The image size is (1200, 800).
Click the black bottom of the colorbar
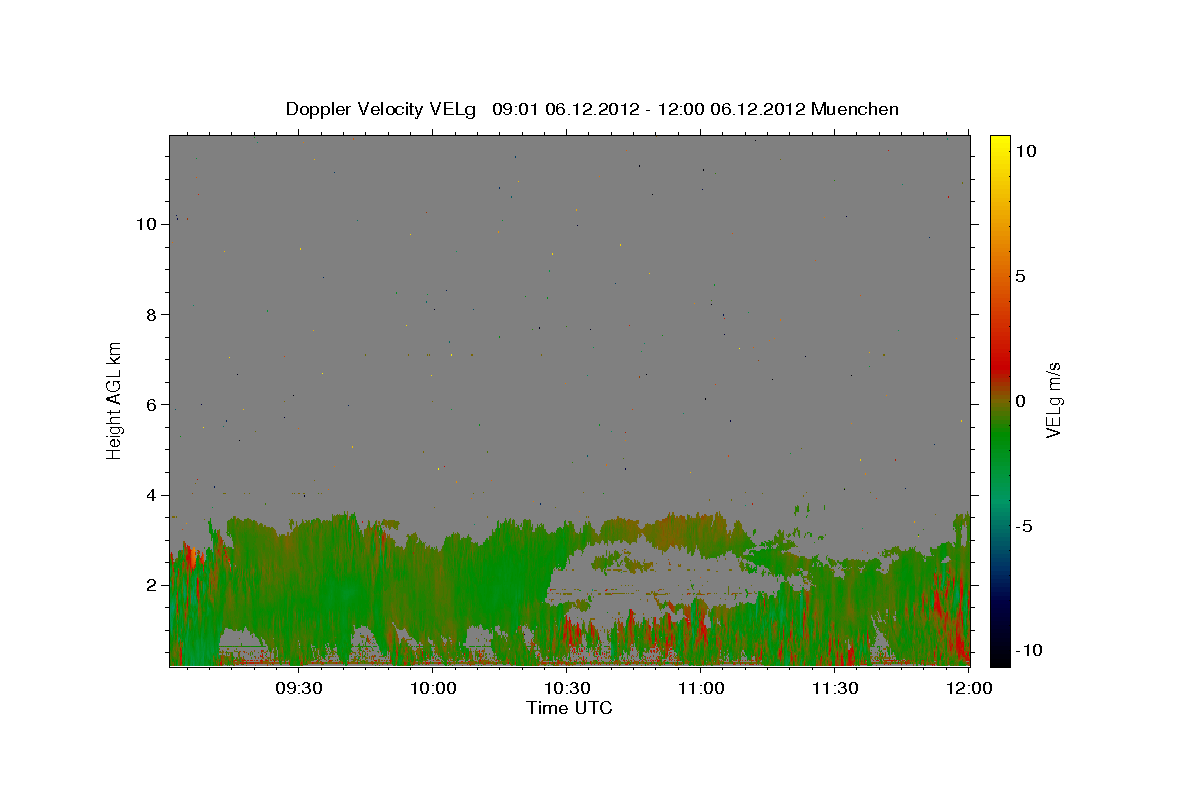pyautogui.click(x=1000, y=657)
